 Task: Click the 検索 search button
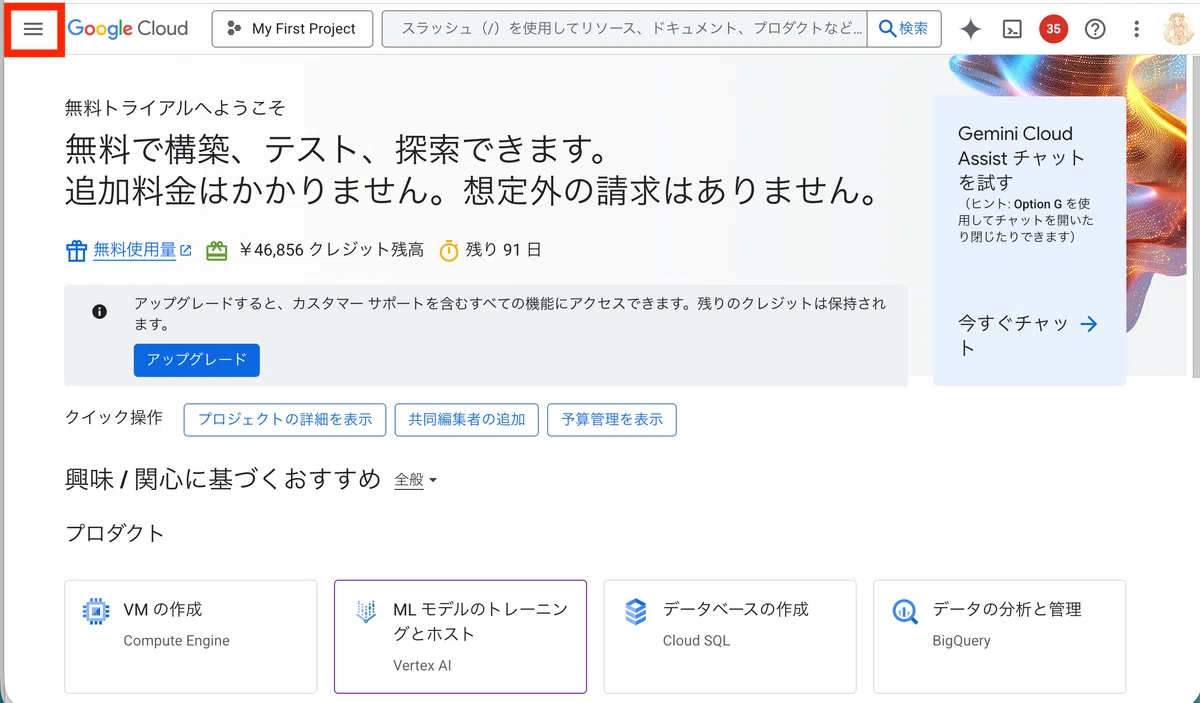pyautogui.click(x=903, y=29)
